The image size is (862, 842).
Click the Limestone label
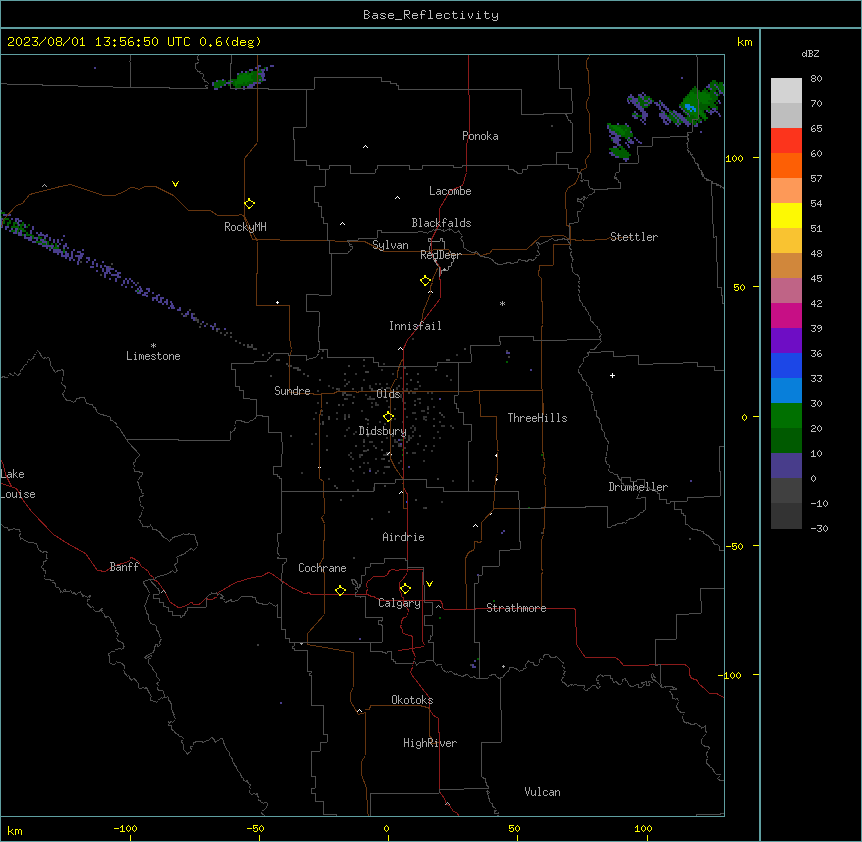click(x=153, y=356)
